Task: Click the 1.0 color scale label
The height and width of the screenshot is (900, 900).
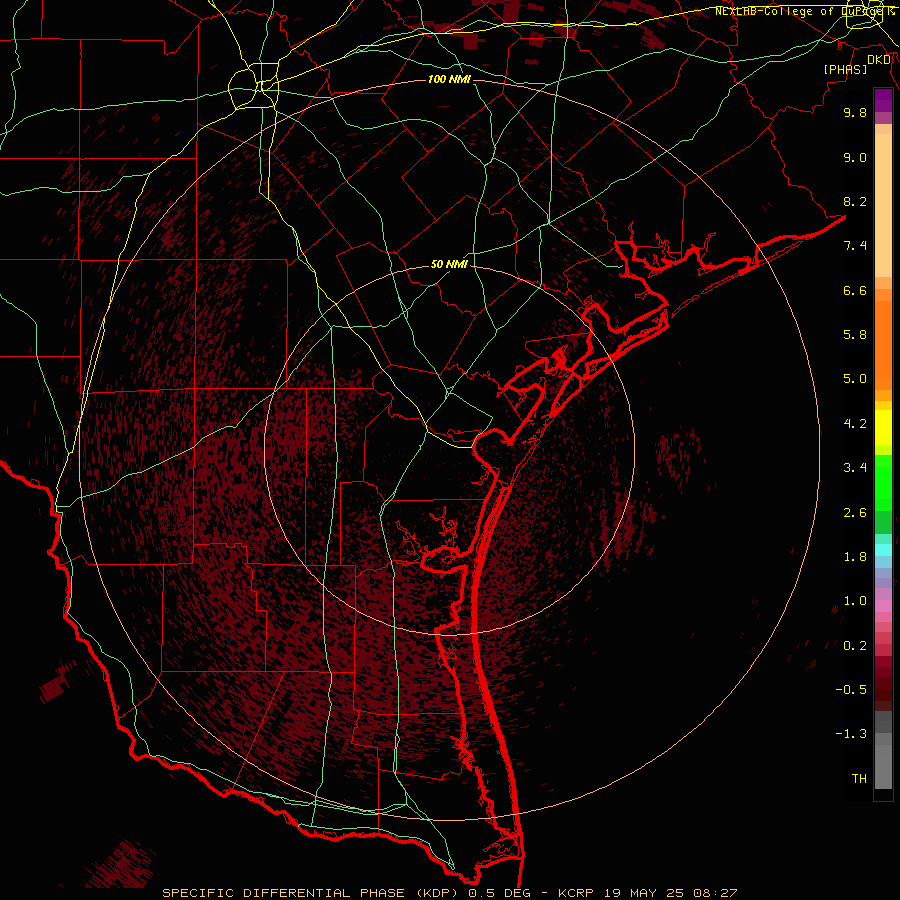Action: (855, 601)
